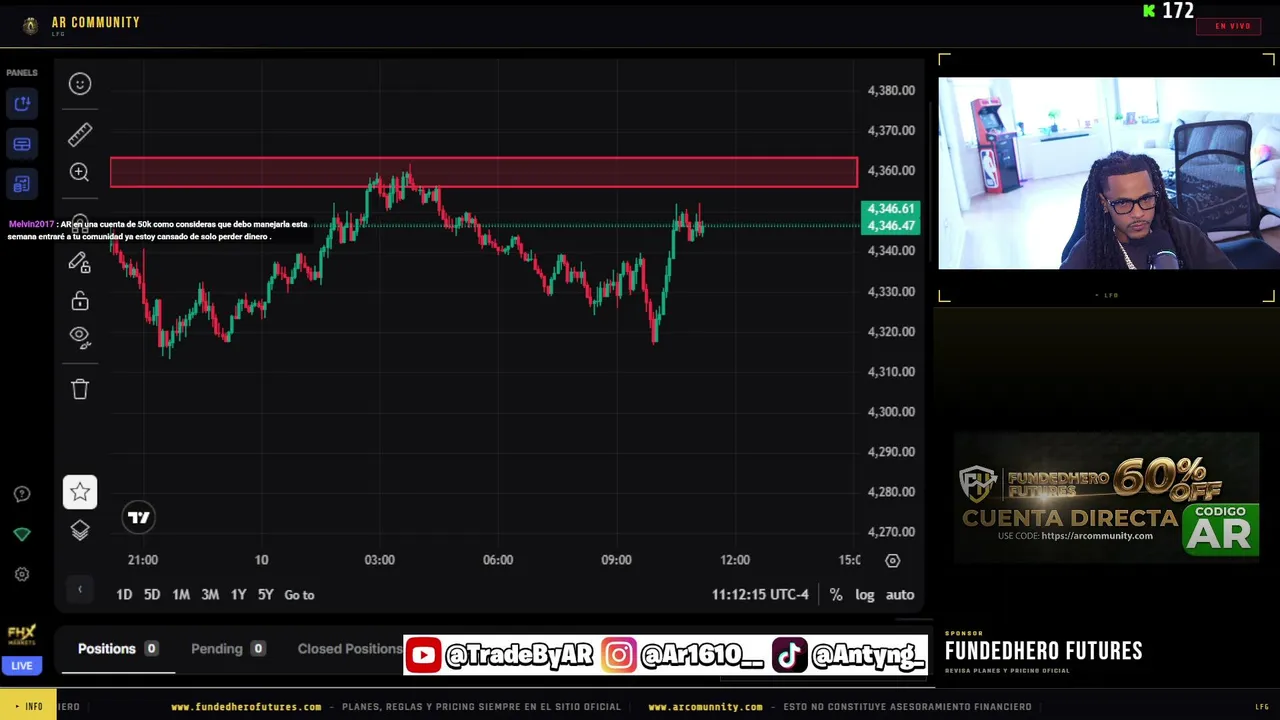Set the chart range to 1D

pyautogui.click(x=124, y=594)
